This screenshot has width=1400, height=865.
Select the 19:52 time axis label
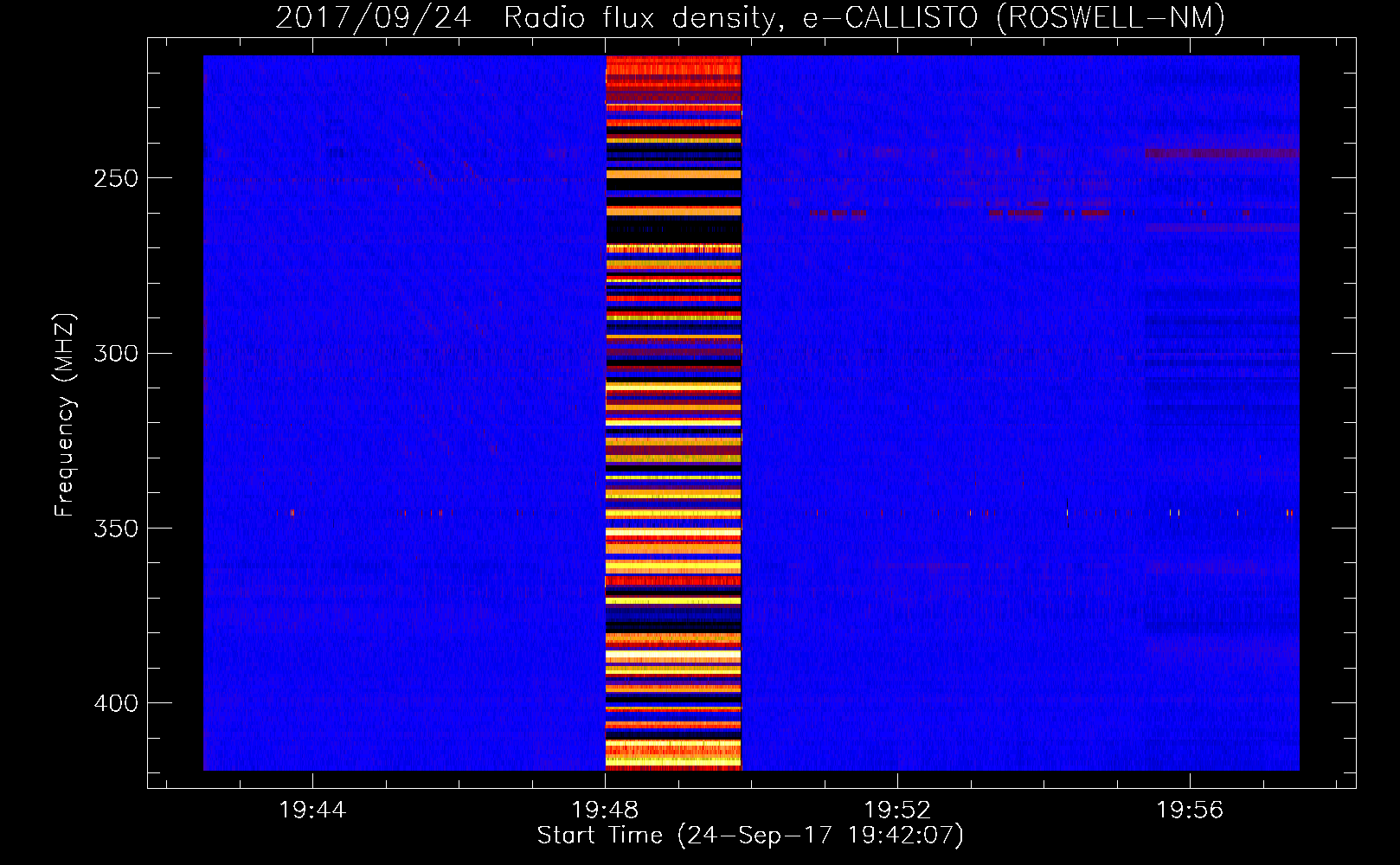[x=897, y=811]
